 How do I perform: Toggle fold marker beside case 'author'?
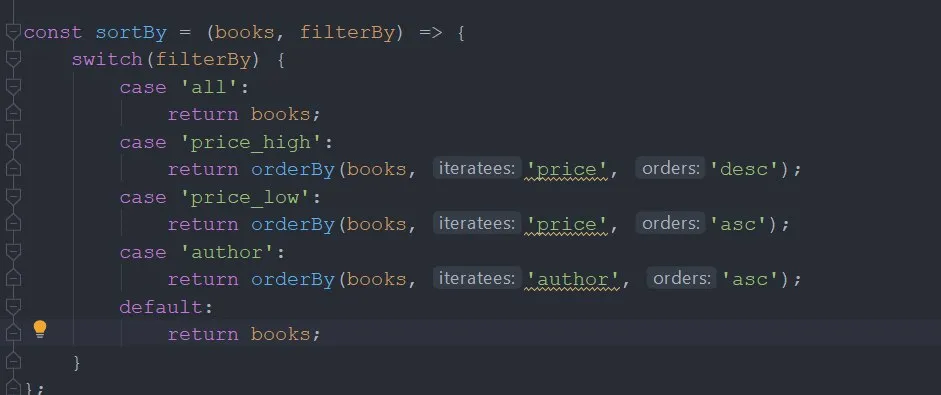click(13, 252)
